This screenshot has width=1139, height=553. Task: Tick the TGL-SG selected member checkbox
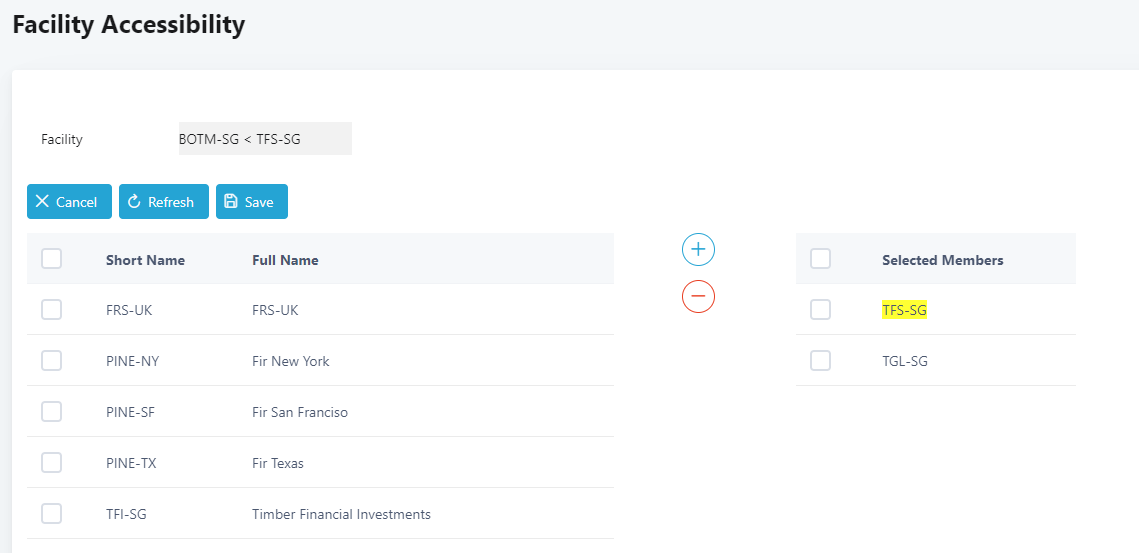[x=821, y=361]
